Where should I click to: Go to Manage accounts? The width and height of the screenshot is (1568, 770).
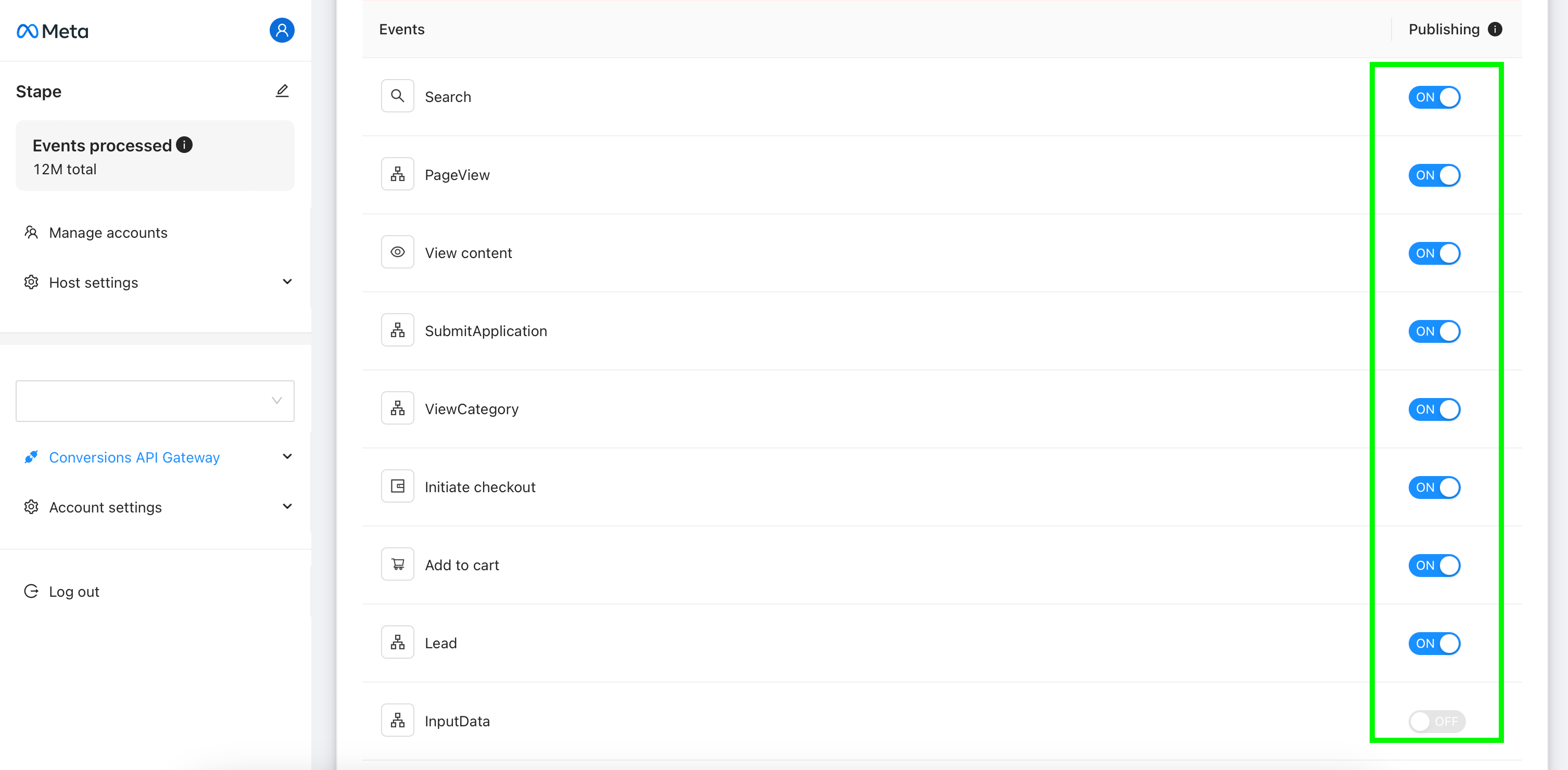(x=108, y=233)
